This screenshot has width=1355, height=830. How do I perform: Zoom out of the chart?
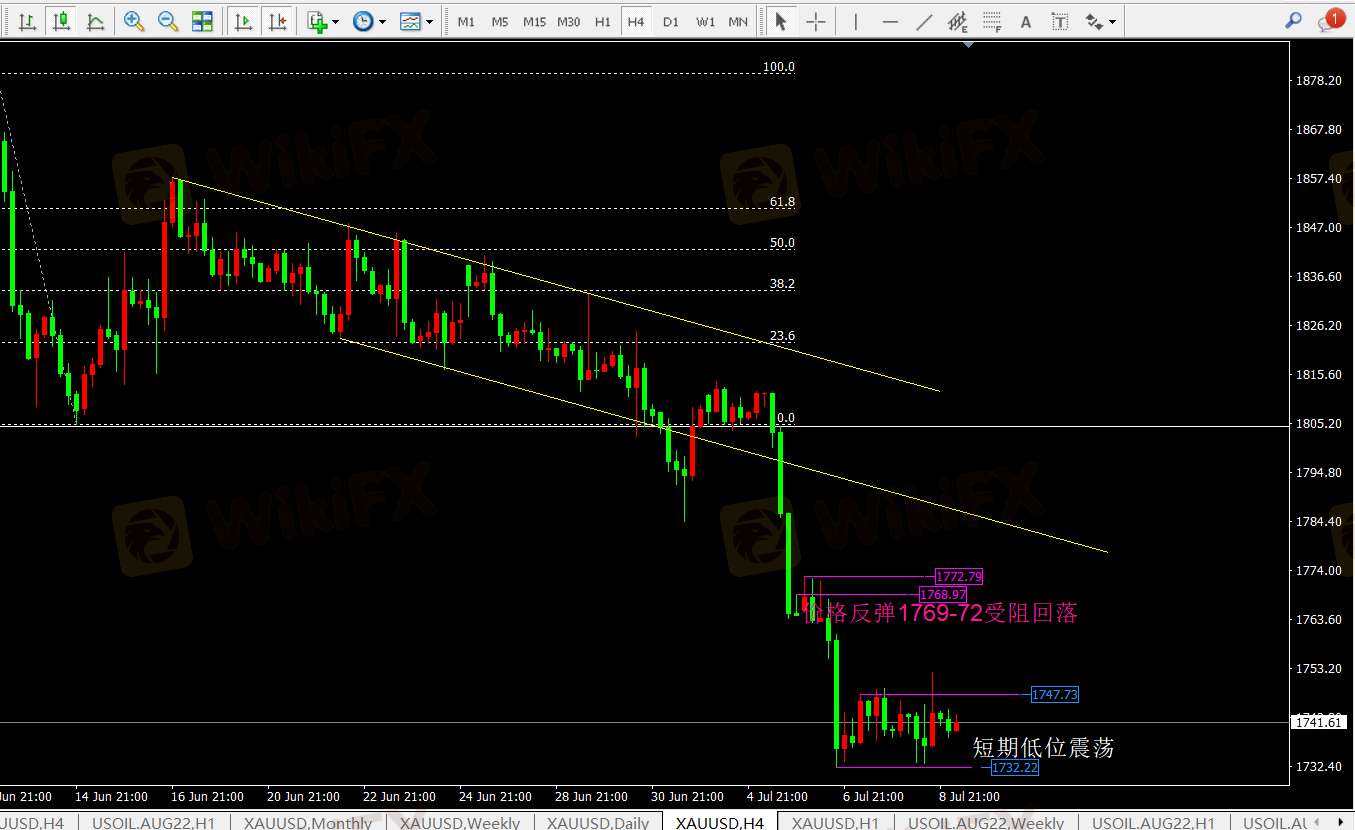tap(168, 21)
